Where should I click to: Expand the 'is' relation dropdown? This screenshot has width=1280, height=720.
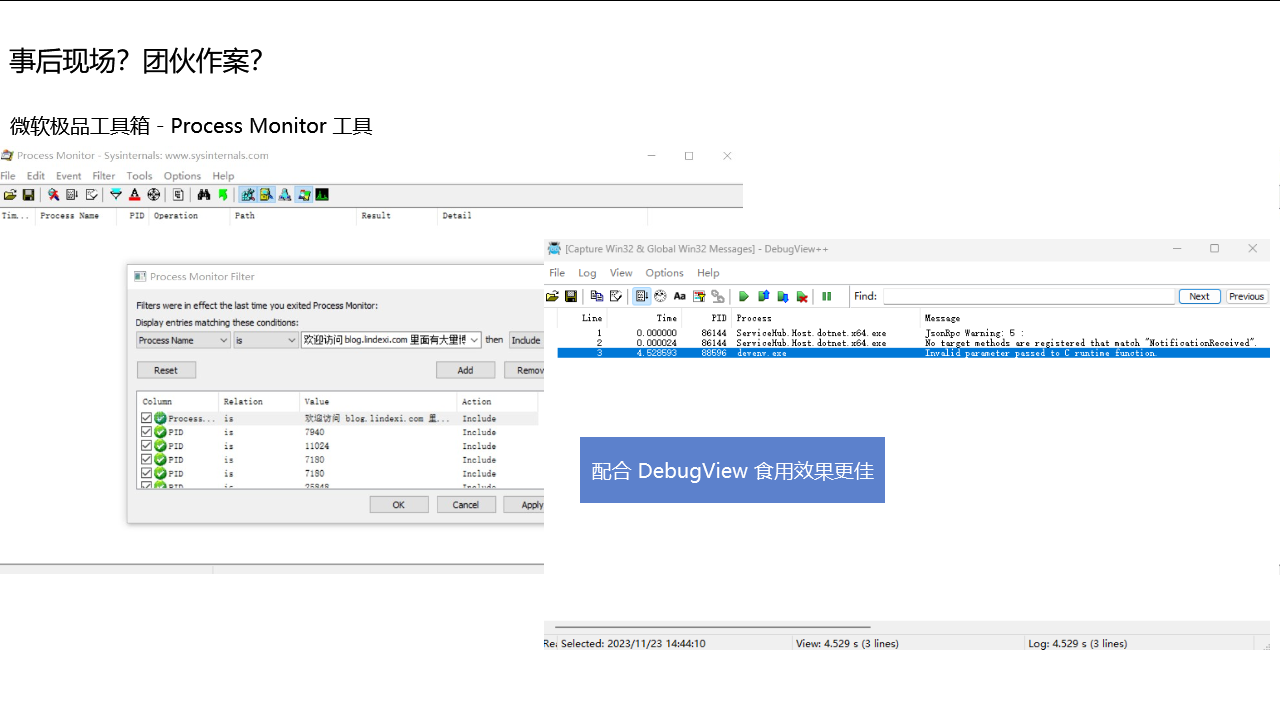tap(266, 340)
